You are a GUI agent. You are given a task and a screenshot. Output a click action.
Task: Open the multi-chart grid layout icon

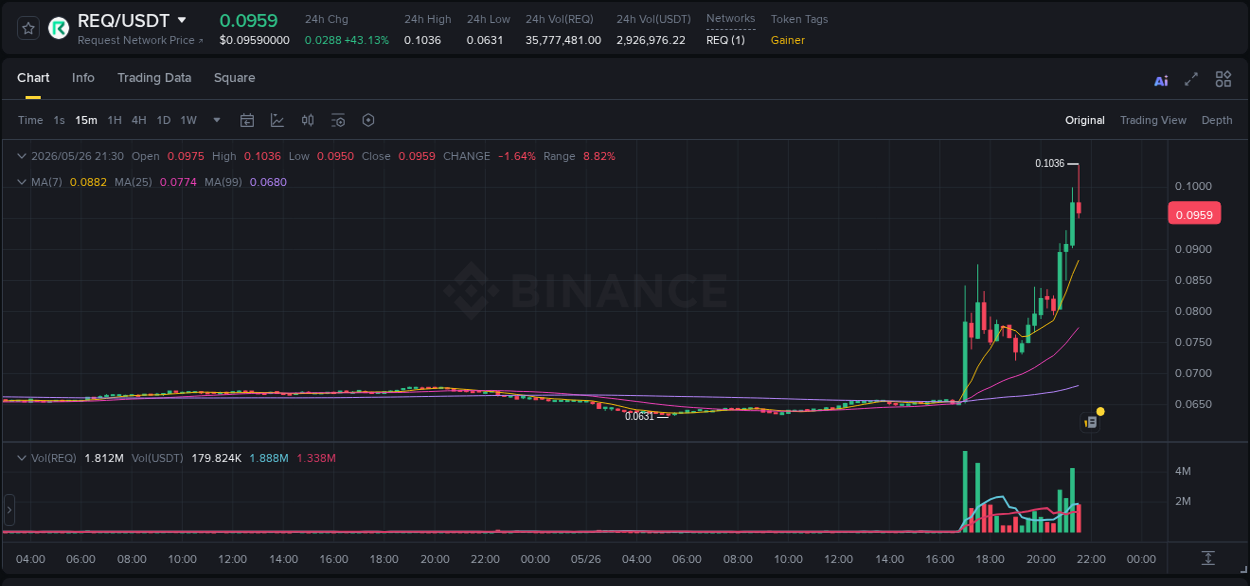click(1223, 79)
